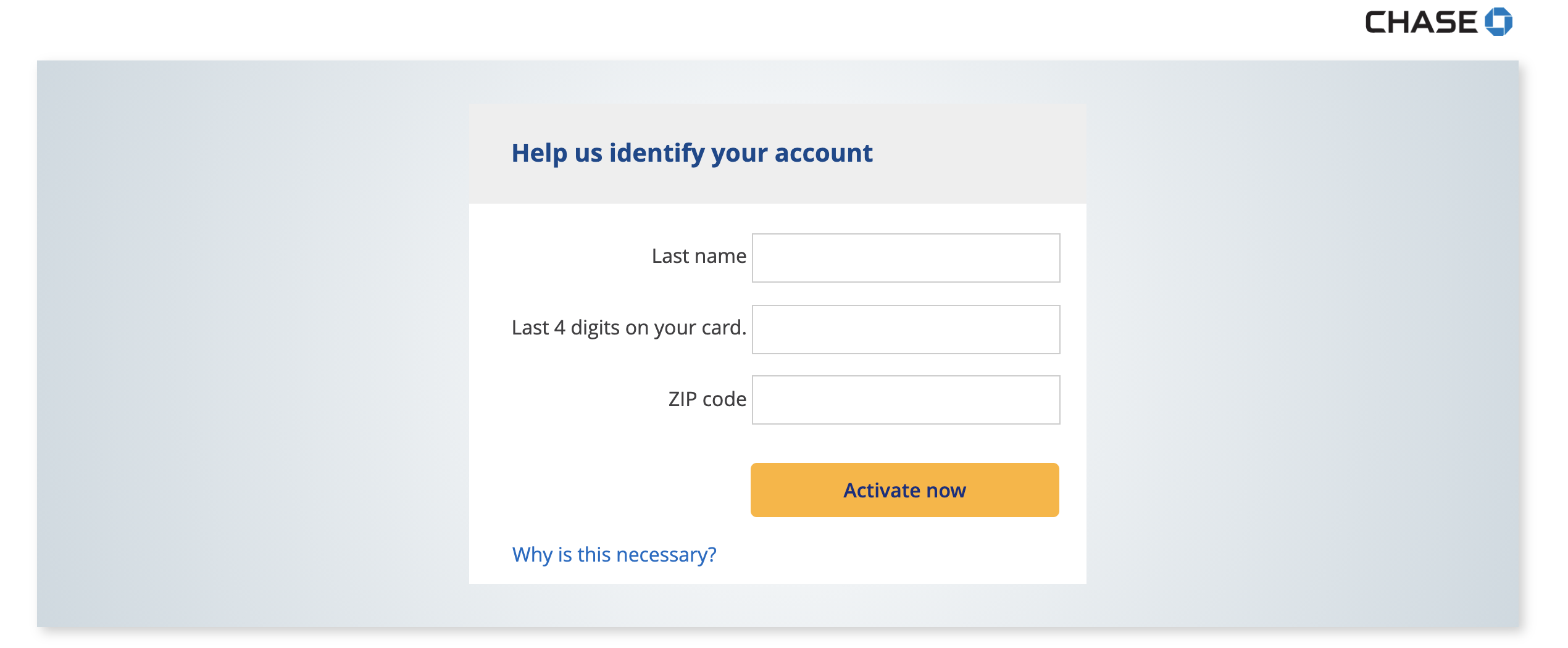Select the ZIP code input box
The width and height of the screenshot is (1568, 648).
tap(906, 400)
